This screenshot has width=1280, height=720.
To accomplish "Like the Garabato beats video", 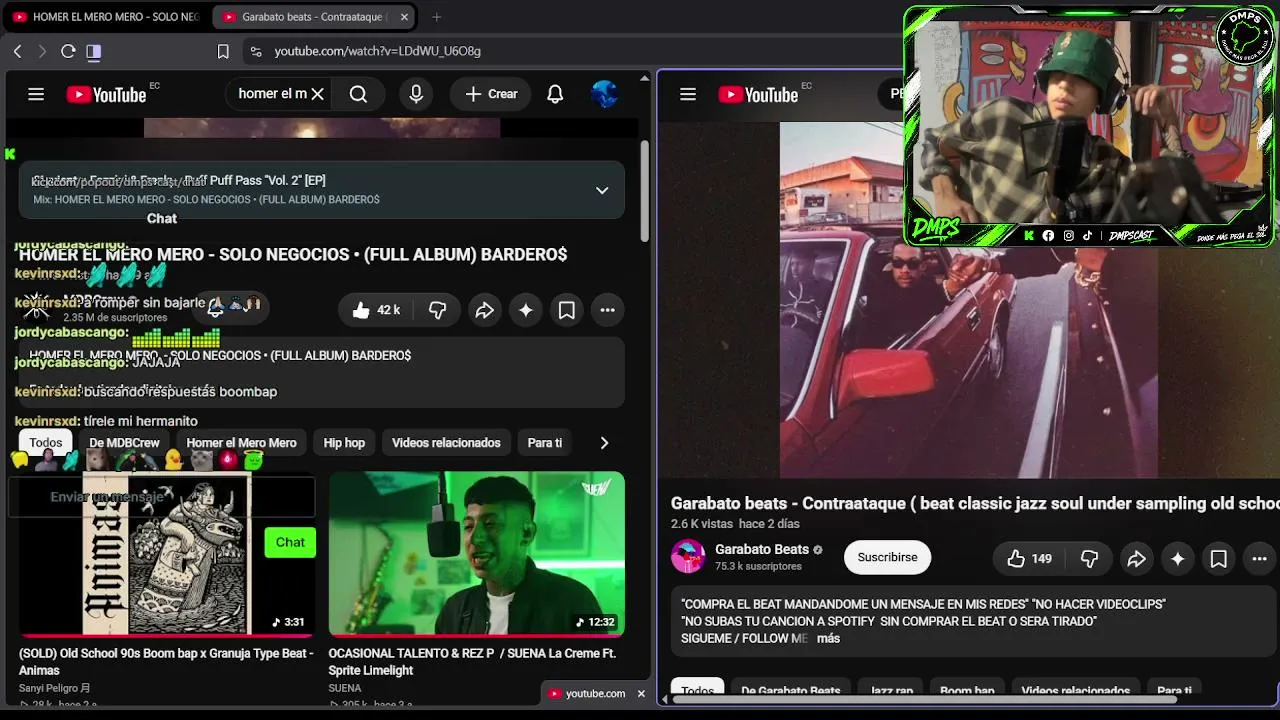I will (1029, 559).
